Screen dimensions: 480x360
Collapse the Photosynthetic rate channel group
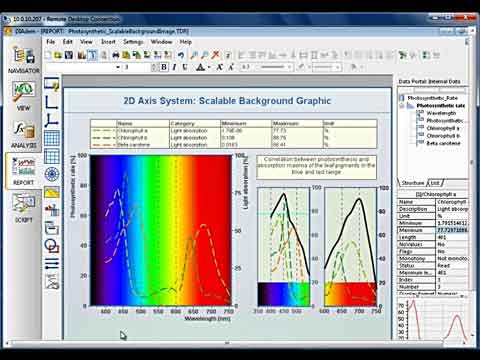pos(402,106)
